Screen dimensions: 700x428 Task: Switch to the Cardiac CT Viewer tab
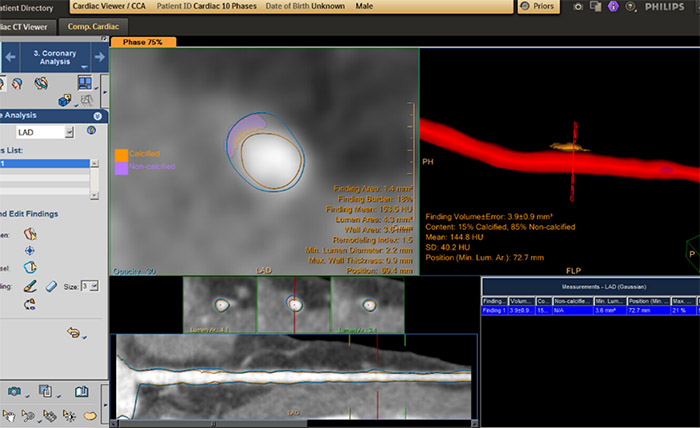(27, 27)
